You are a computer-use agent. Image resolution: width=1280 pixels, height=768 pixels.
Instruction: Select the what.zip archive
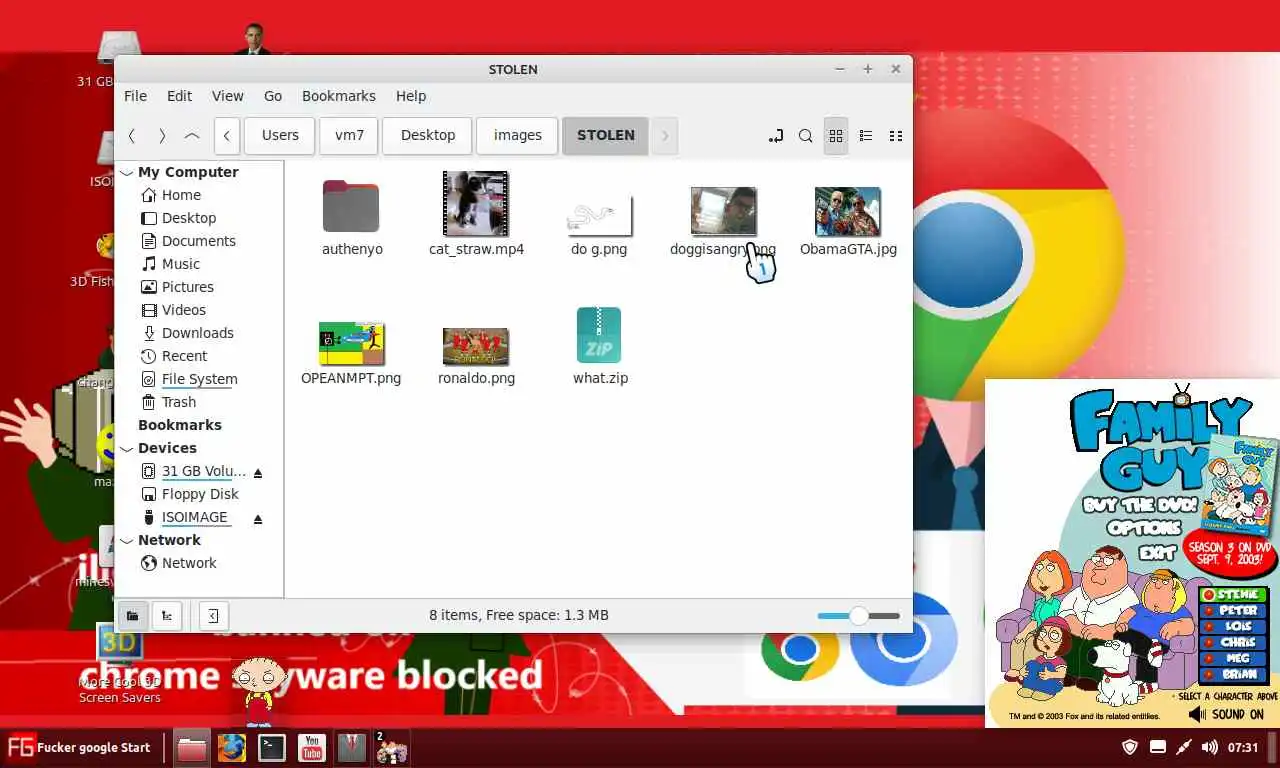point(600,346)
